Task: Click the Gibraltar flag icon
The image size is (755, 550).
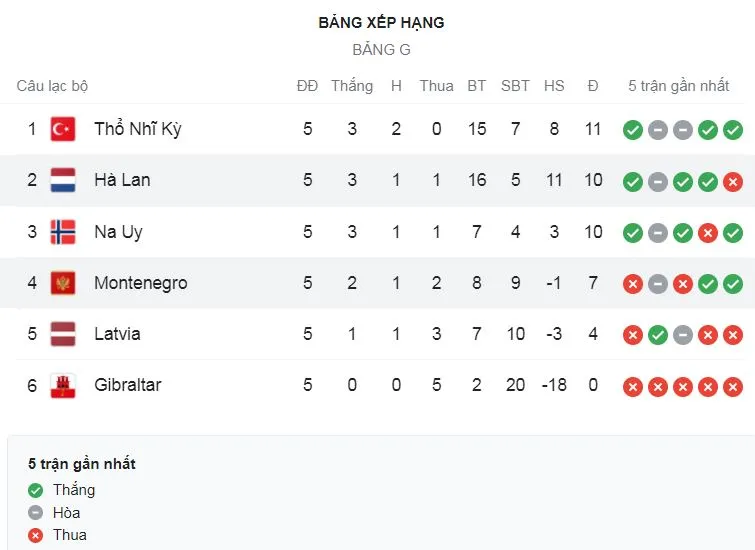Action: [63, 385]
